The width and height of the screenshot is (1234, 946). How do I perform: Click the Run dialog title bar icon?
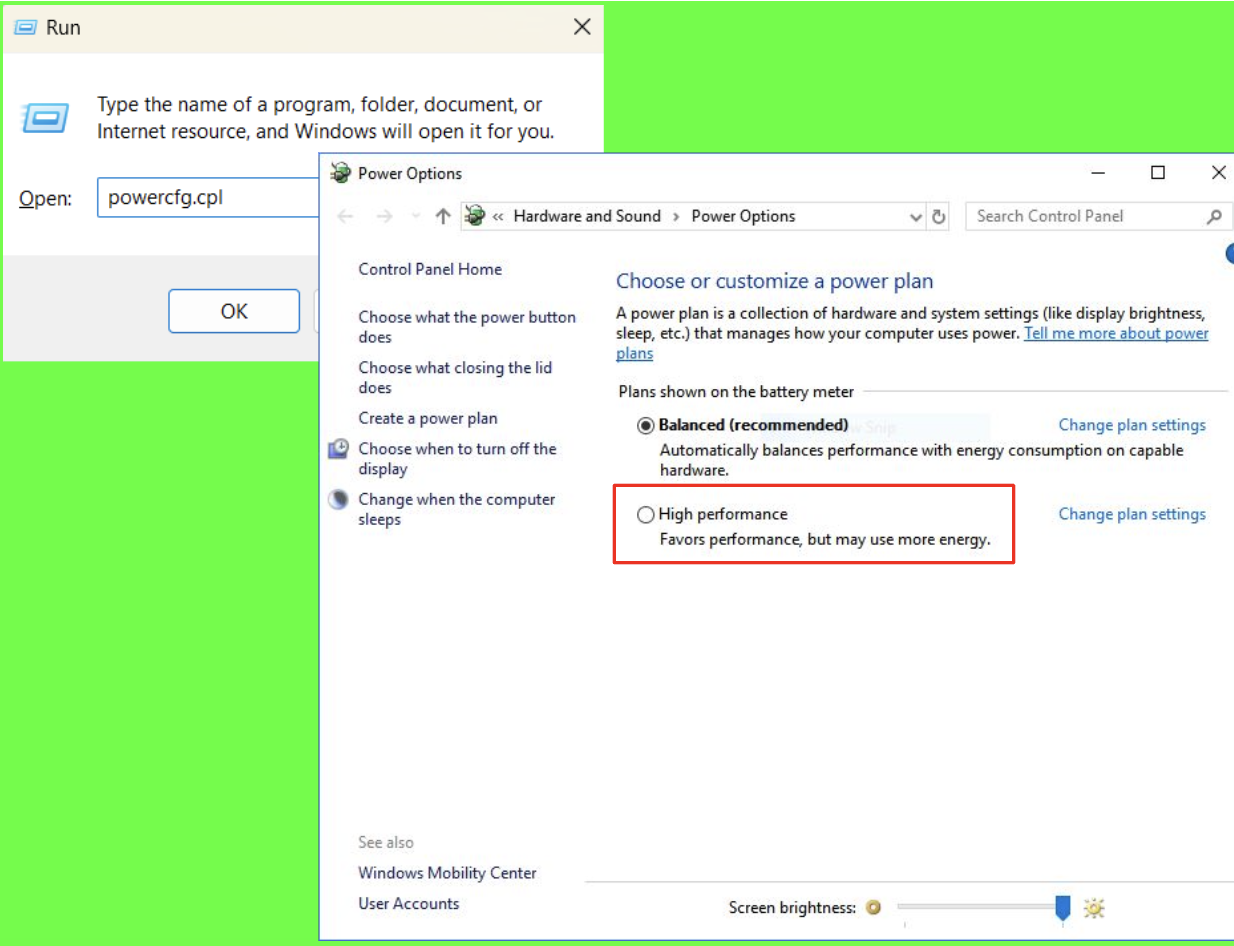[26, 27]
